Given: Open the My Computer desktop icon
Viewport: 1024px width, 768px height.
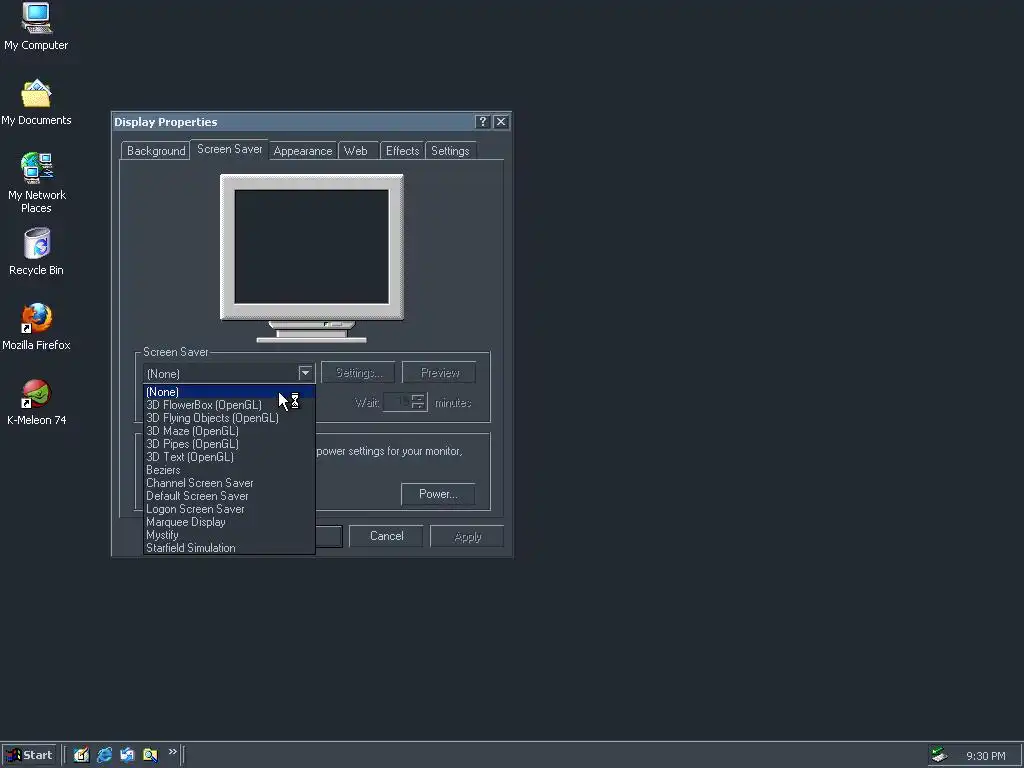Looking at the screenshot, I should [x=36, y=26].
